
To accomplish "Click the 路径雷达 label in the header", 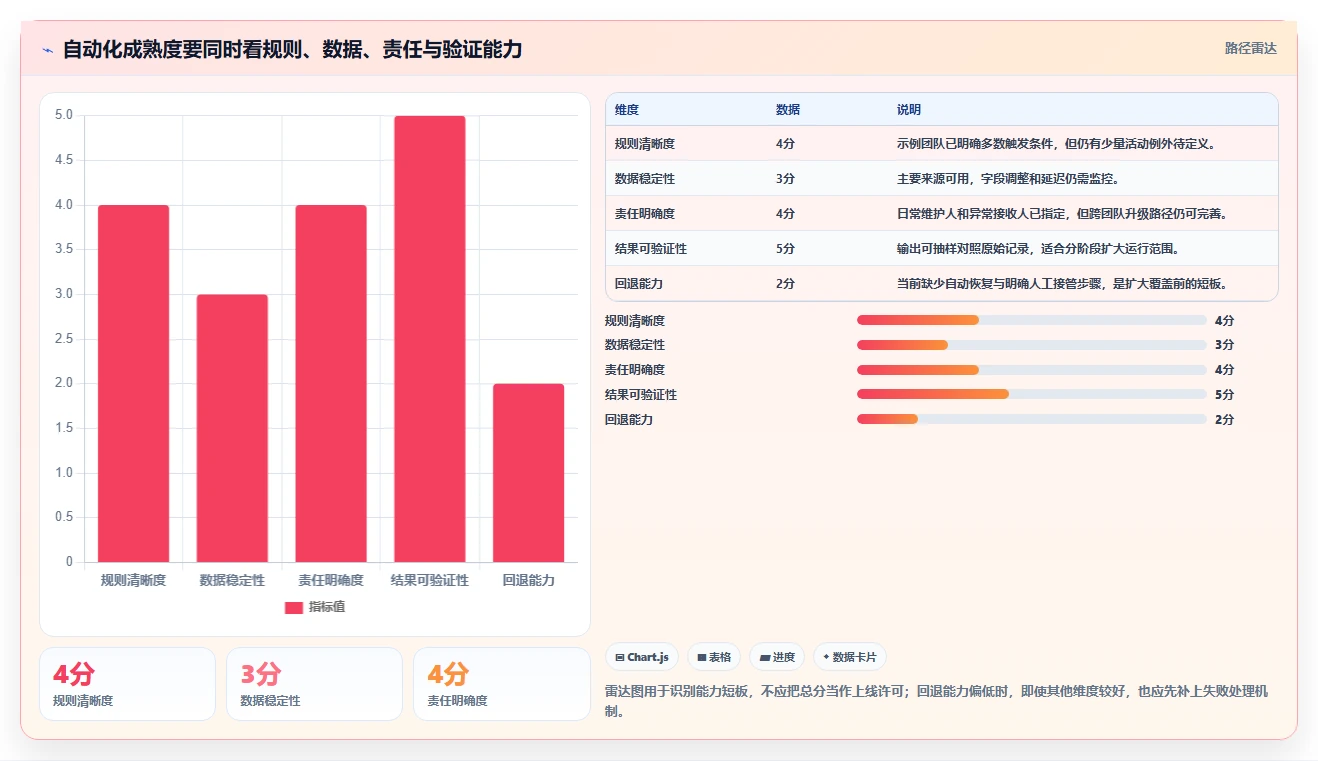I will point(1251,48).
